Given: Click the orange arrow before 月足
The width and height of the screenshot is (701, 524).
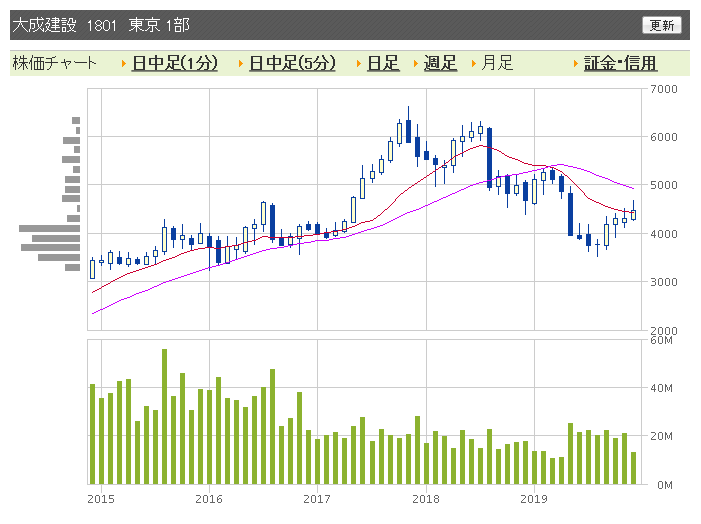Looking at the screenshot, I should tap(474, 63).
